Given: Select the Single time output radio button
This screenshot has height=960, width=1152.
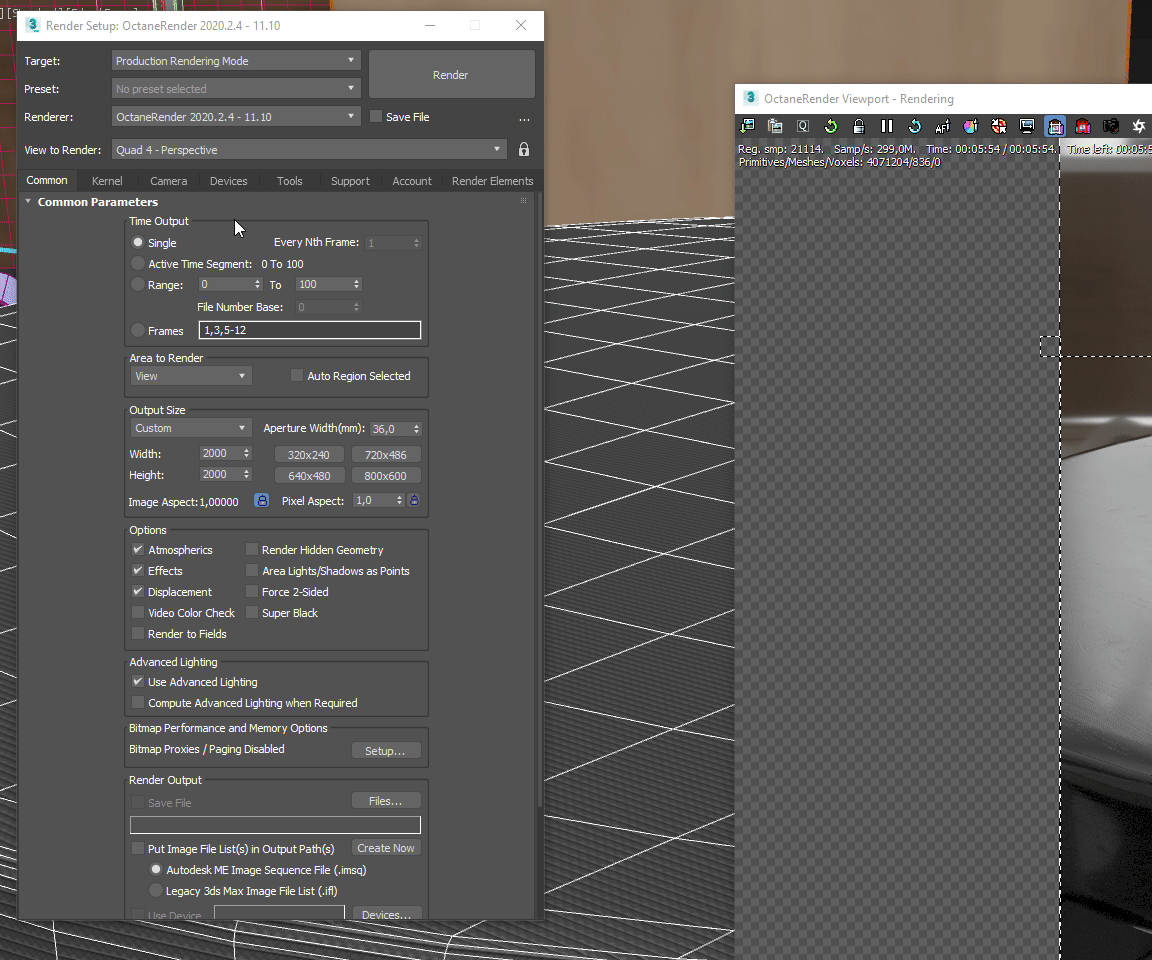Looking at the screenshot, I should pyautogui.click(x=137, y=242).
